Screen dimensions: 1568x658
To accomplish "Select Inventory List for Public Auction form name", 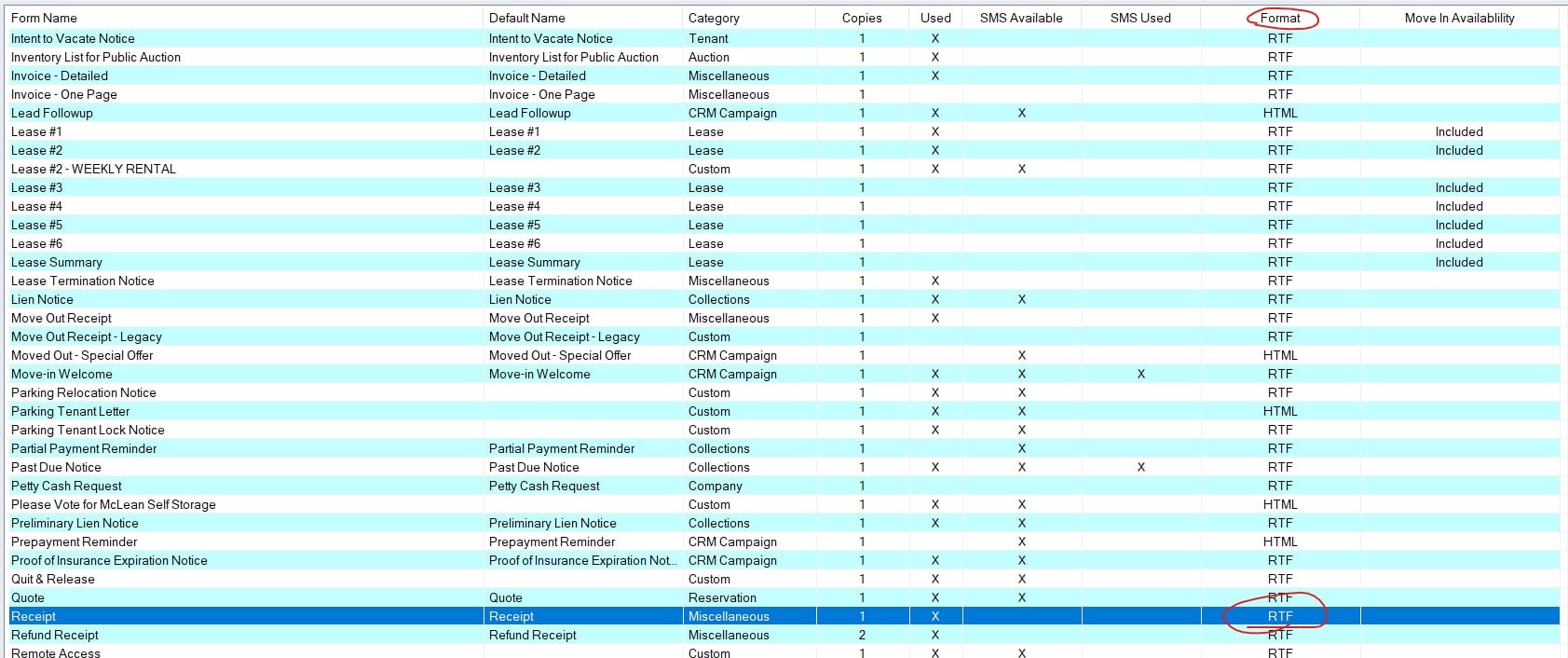I will 96,57.
